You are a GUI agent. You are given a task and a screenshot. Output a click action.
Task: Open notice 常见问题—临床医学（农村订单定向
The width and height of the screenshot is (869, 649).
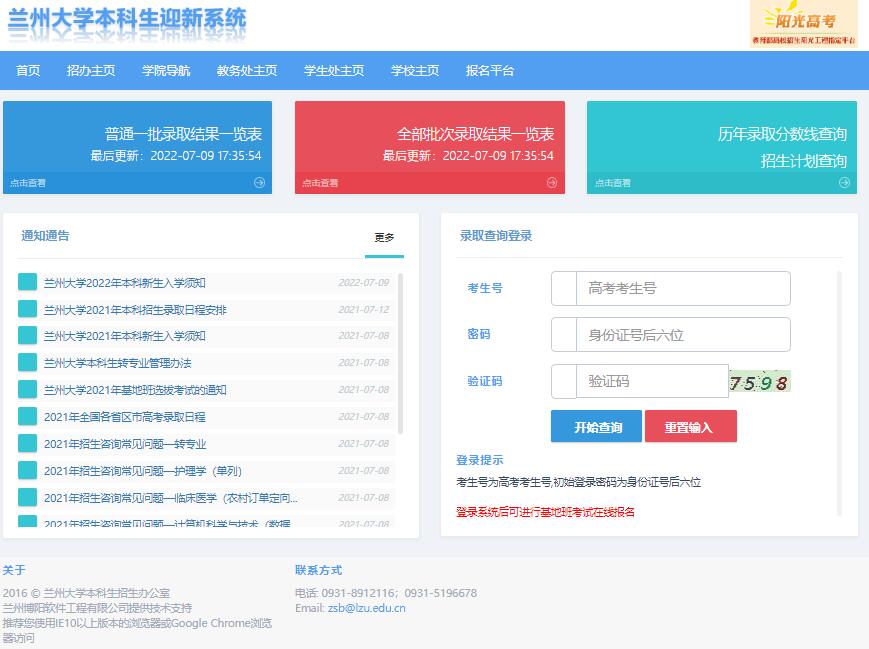point(171,498)
